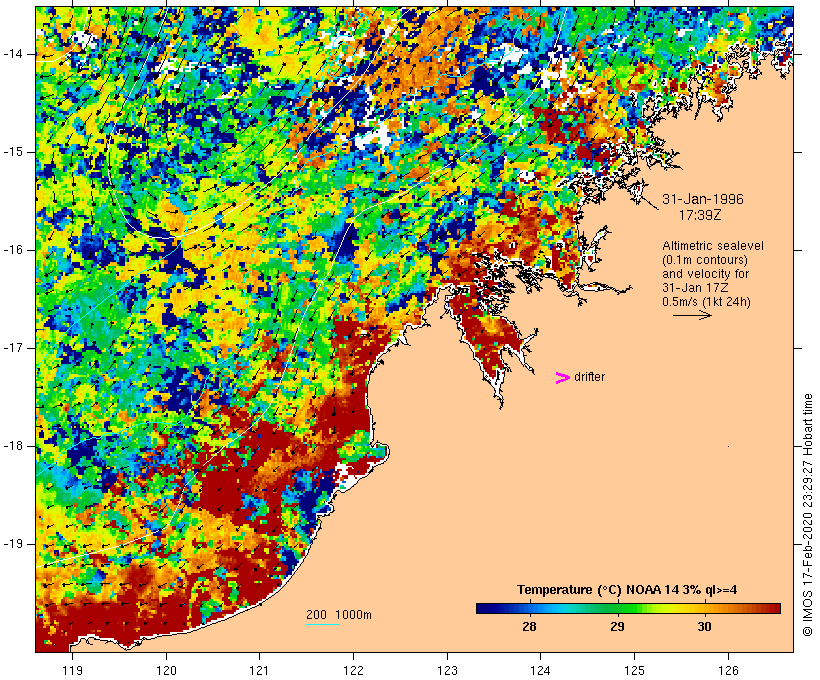Click latitude label -16
820x680 pixels.
point(13,250)
